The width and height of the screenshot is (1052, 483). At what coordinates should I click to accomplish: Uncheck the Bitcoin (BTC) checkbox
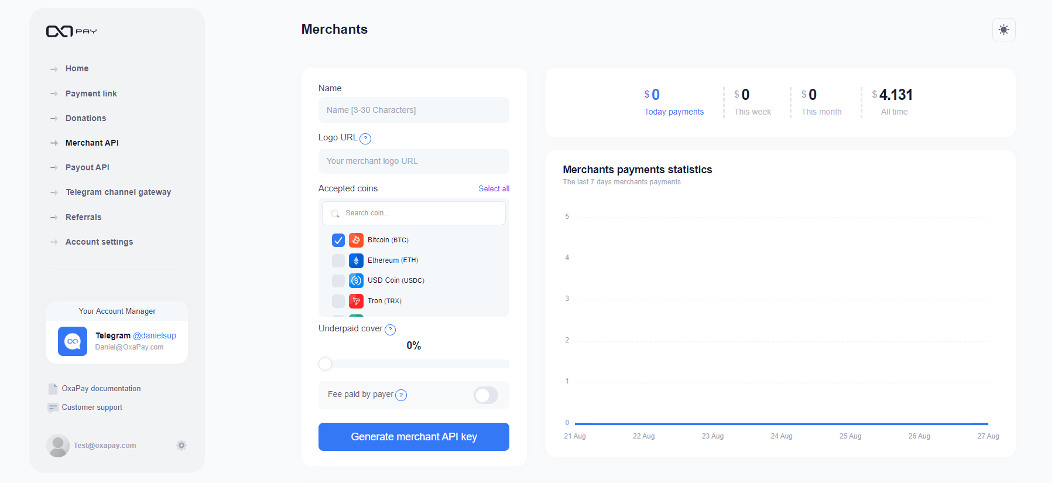[x=338, y=240]
